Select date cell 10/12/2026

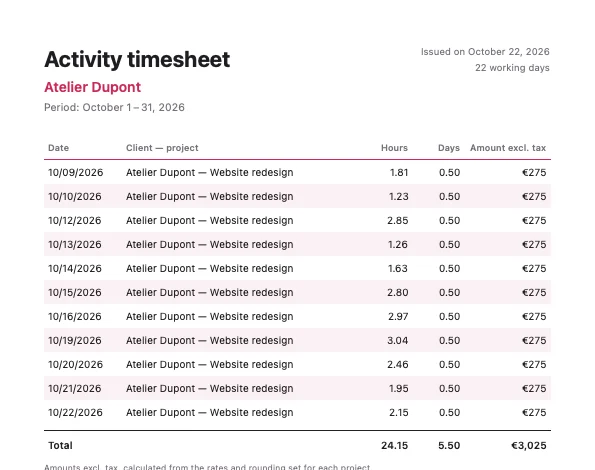(75, 220)
